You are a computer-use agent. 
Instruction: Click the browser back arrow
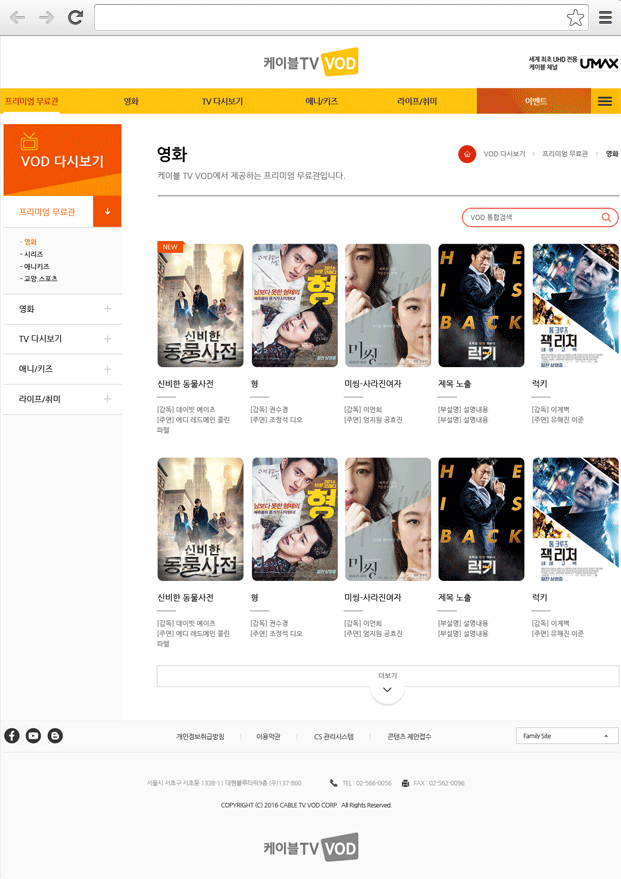point(17,18)
